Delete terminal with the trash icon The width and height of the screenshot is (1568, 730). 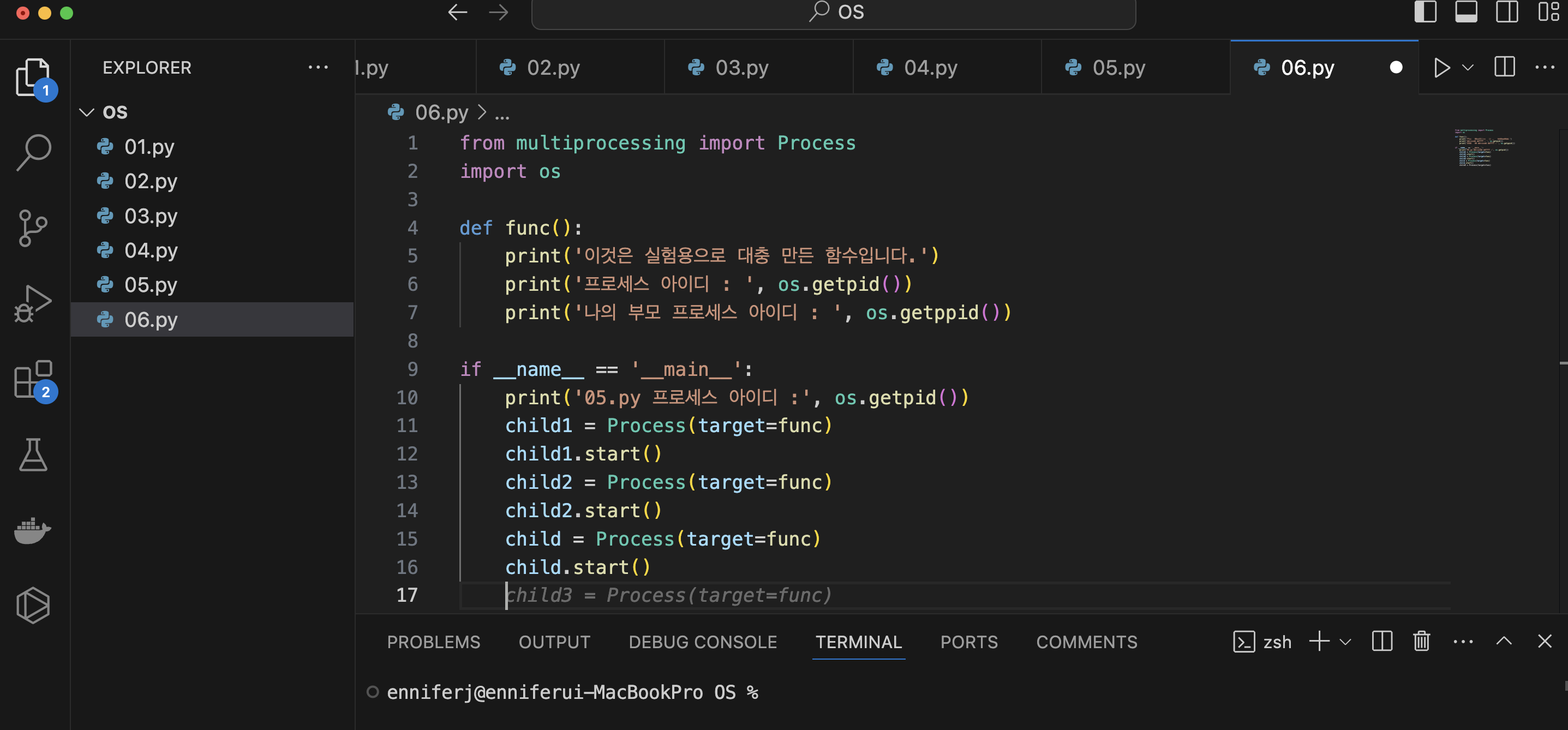[1421, 641]
